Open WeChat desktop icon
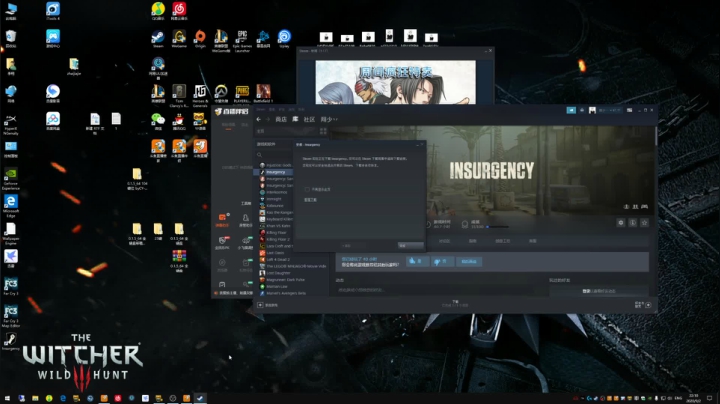Viewport: 720px width, 404px height. 158,122
